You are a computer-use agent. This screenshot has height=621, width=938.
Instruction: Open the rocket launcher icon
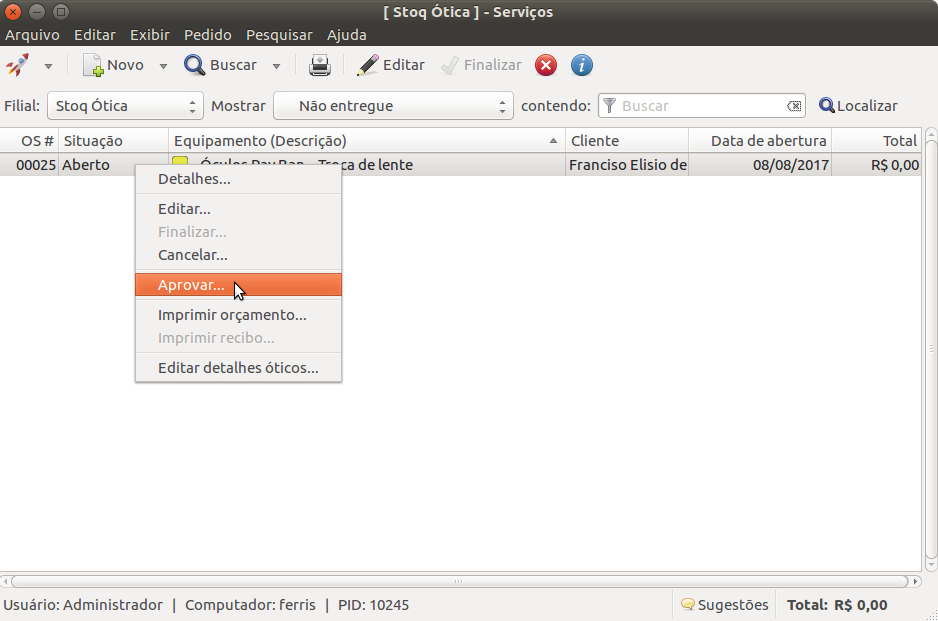tap(17, 65)
